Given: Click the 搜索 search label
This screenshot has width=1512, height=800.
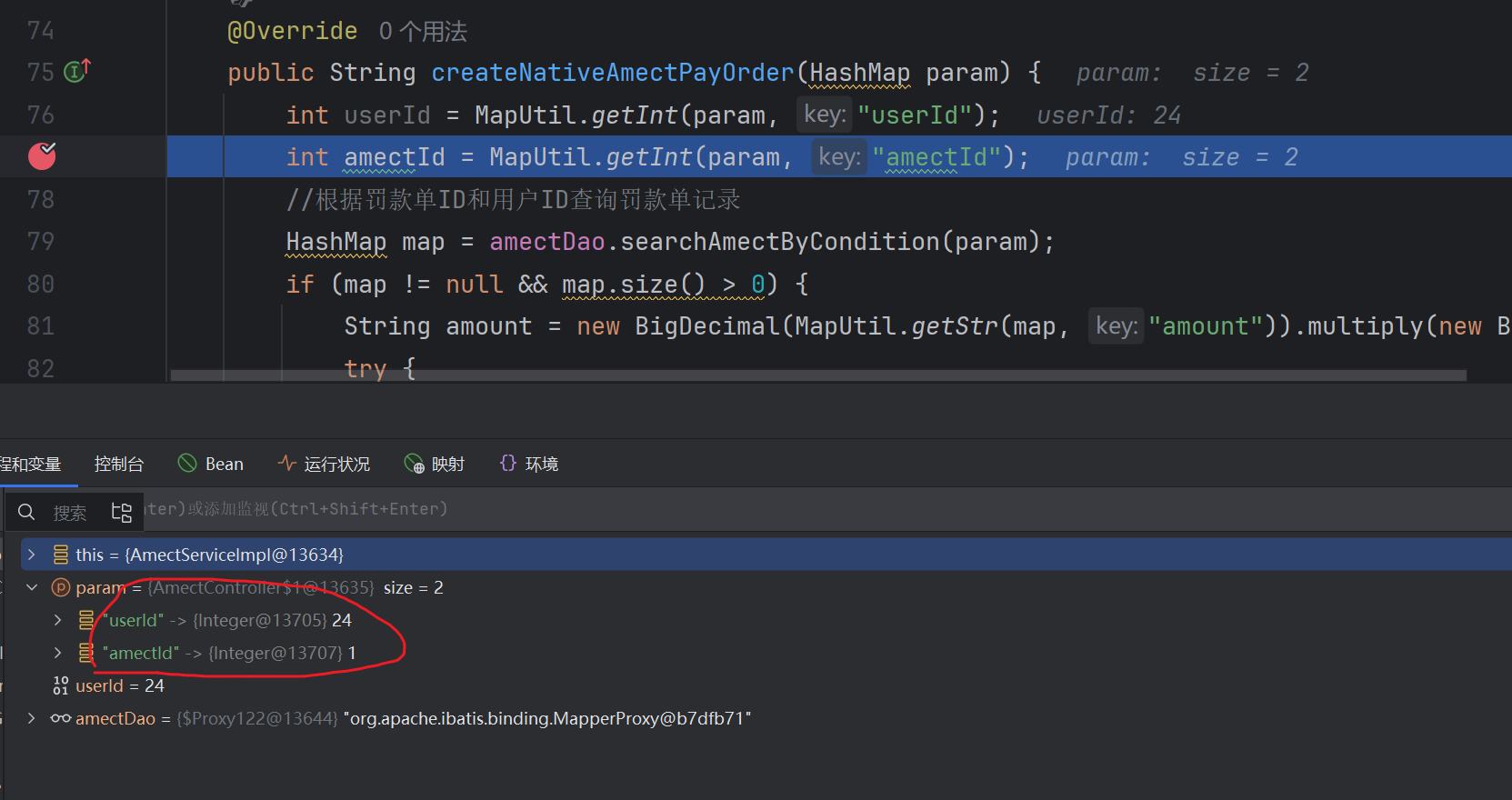Looking at the screenshot, I should click(70, 513).
